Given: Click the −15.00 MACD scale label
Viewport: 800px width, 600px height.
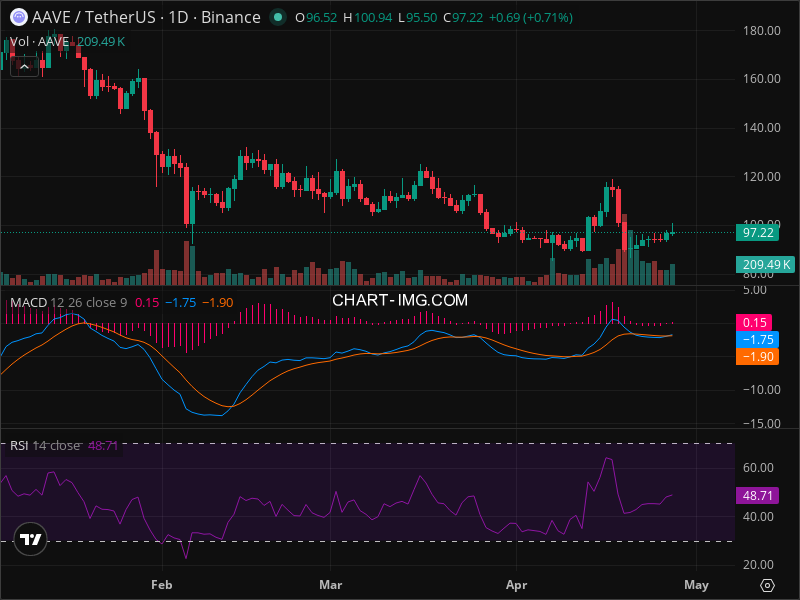Looking at the screenshot, I should click(761, 423).
